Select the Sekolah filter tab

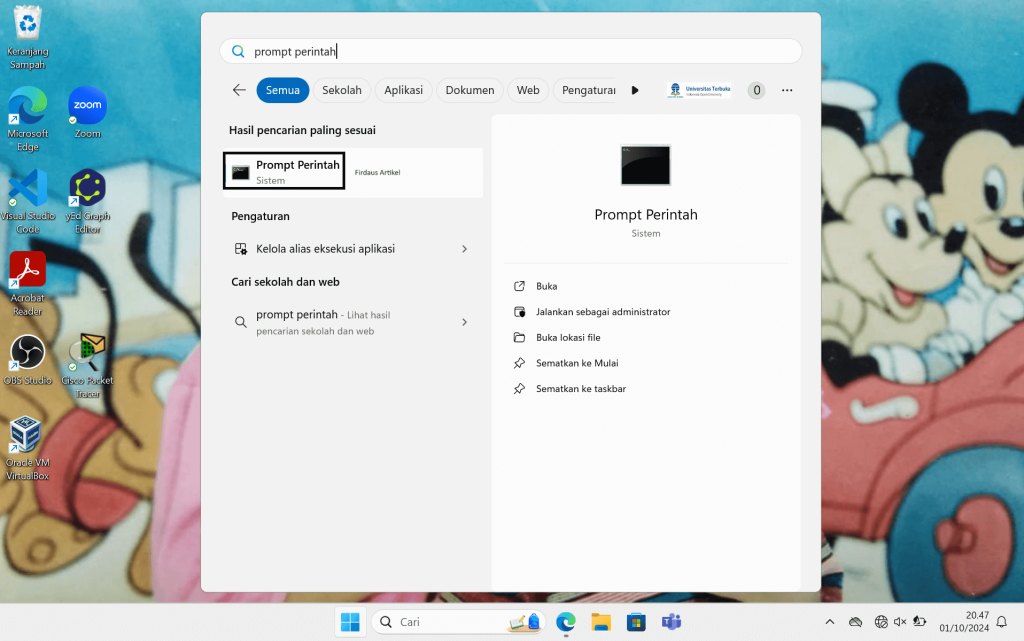(x=341, y=90)
